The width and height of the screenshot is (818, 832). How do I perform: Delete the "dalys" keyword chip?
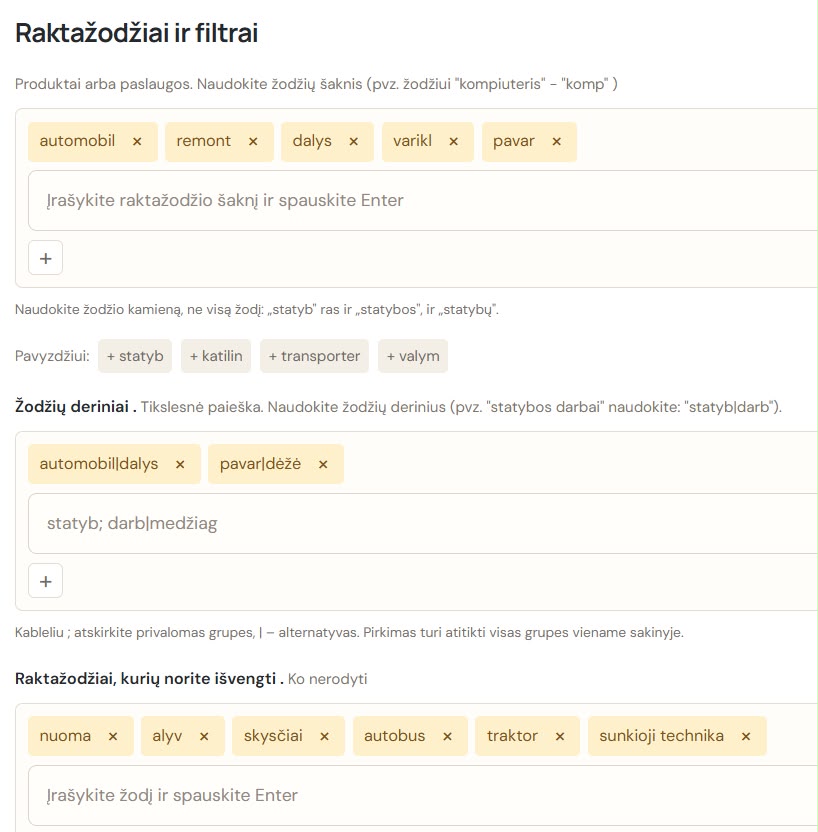pyautogui.click(x=353, y=142)
